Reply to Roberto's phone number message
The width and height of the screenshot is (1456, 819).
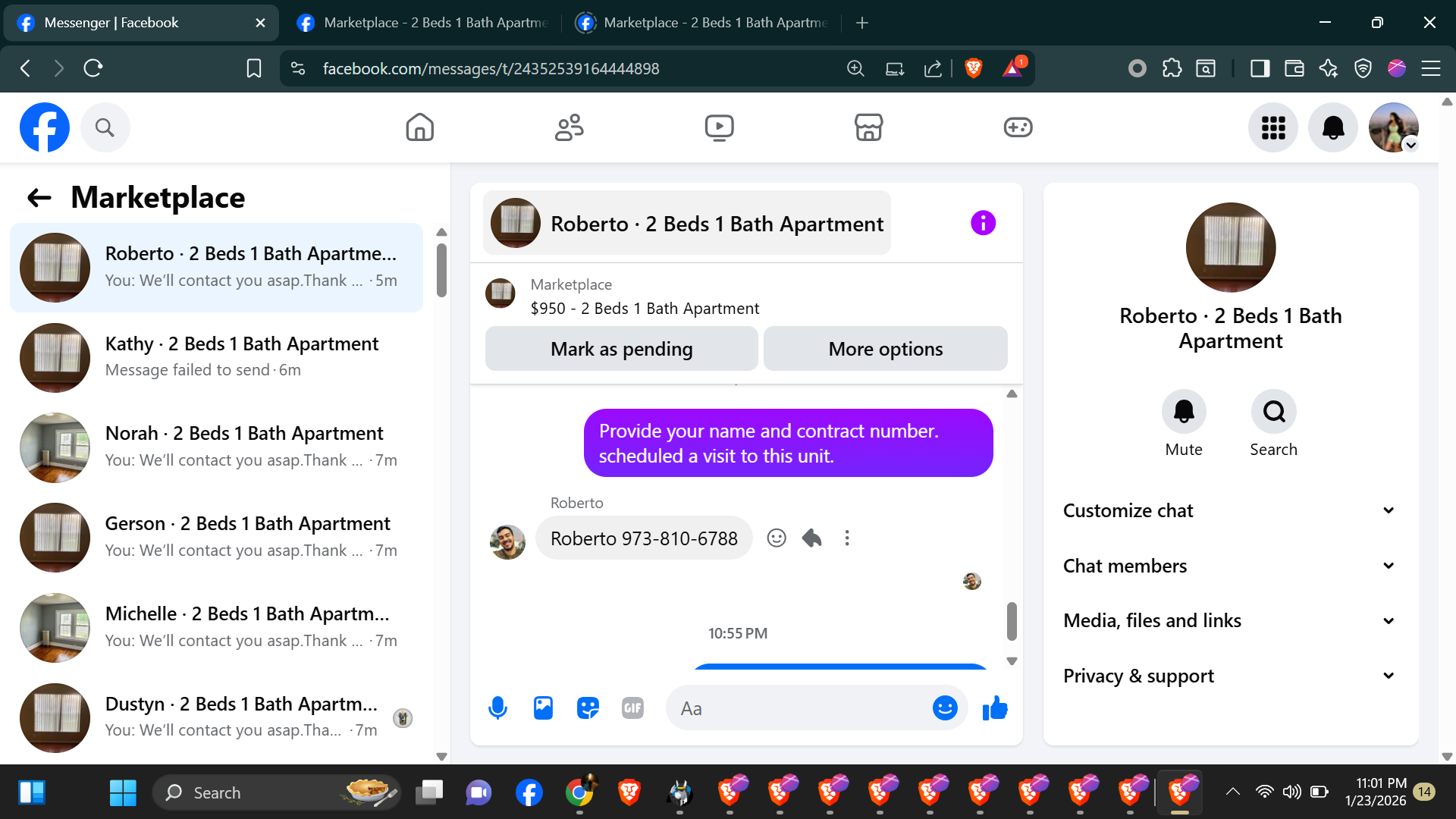coord(812,538)
